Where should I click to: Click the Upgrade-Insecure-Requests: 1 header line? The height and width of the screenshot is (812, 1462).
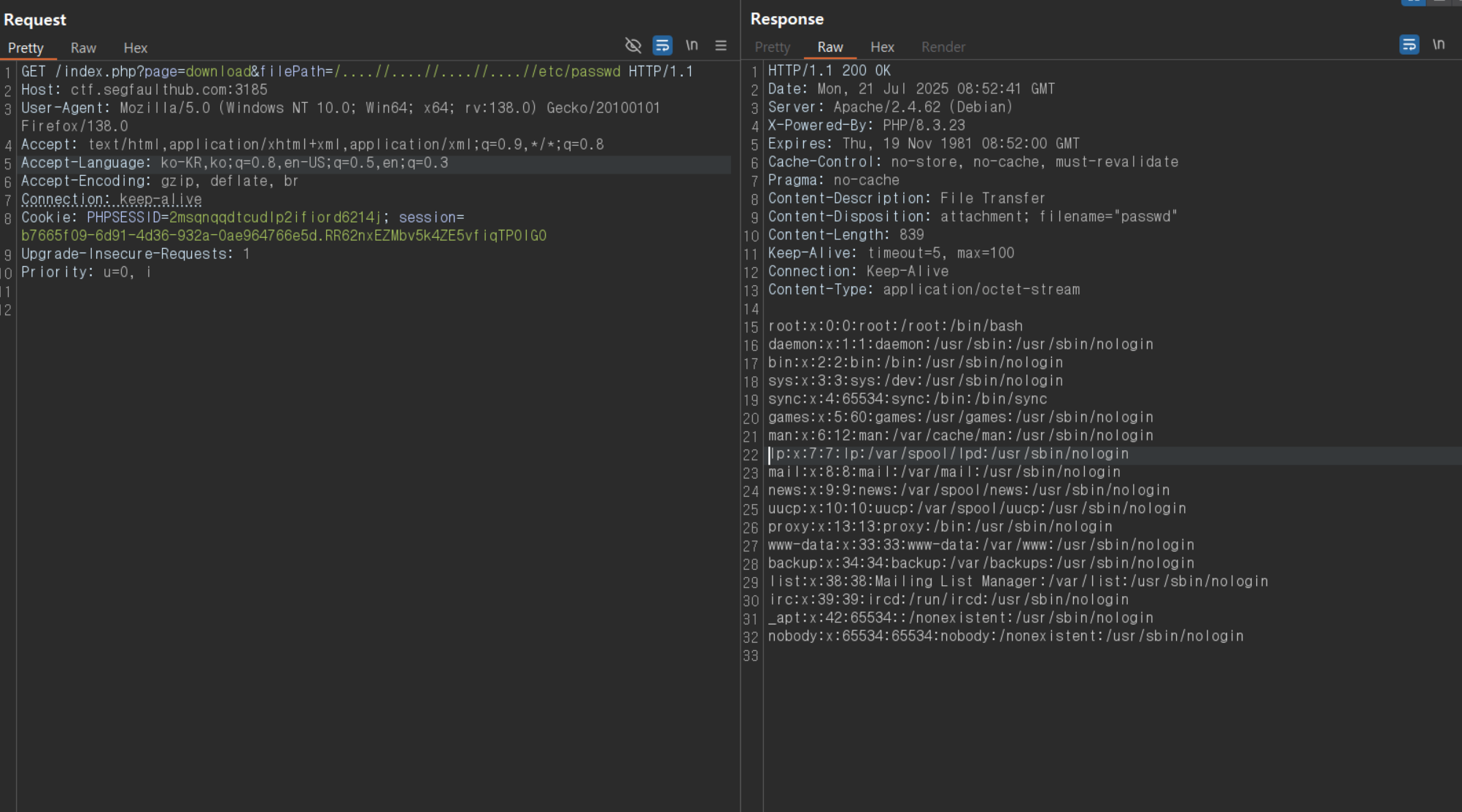pyautogui.click(x=136, y=254)
